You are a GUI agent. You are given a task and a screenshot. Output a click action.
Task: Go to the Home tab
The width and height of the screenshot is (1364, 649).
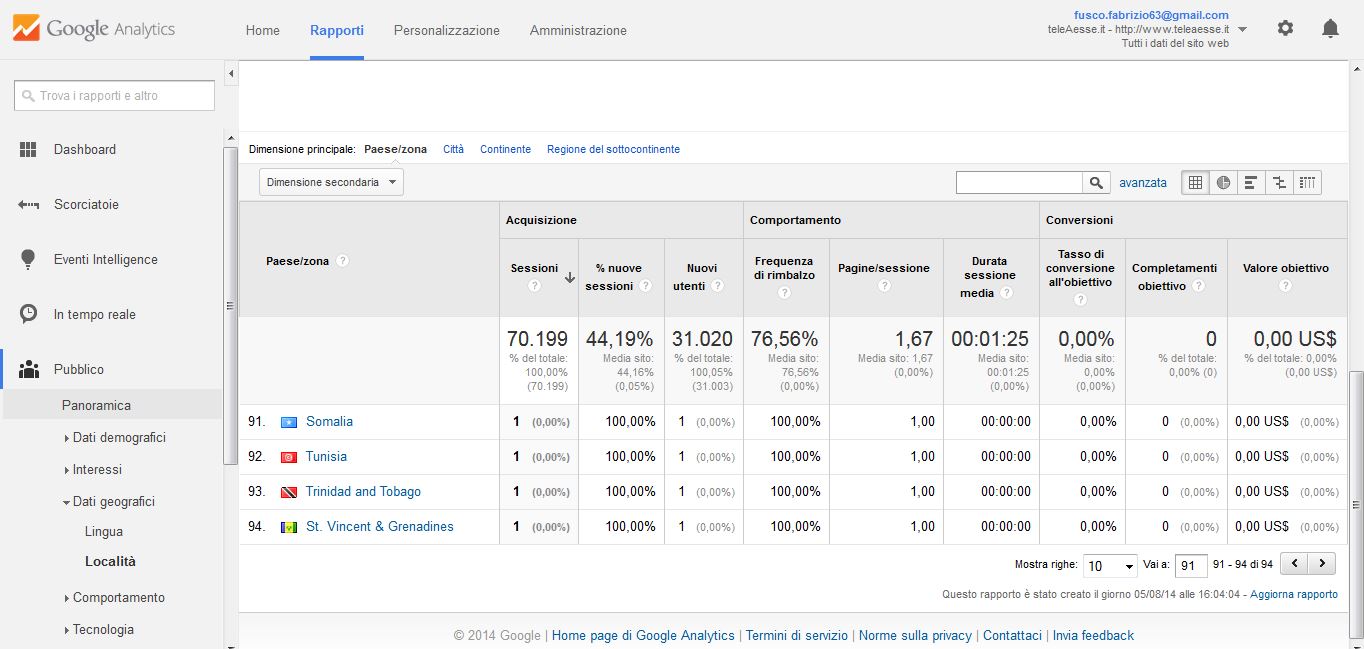[263, 30]
